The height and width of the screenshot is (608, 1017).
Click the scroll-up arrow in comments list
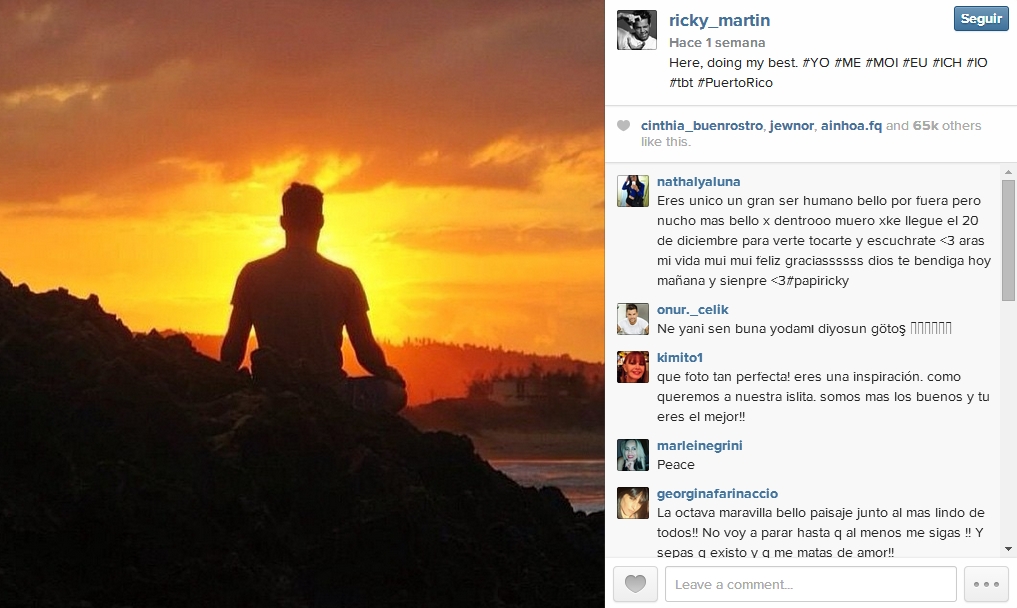1008,172
